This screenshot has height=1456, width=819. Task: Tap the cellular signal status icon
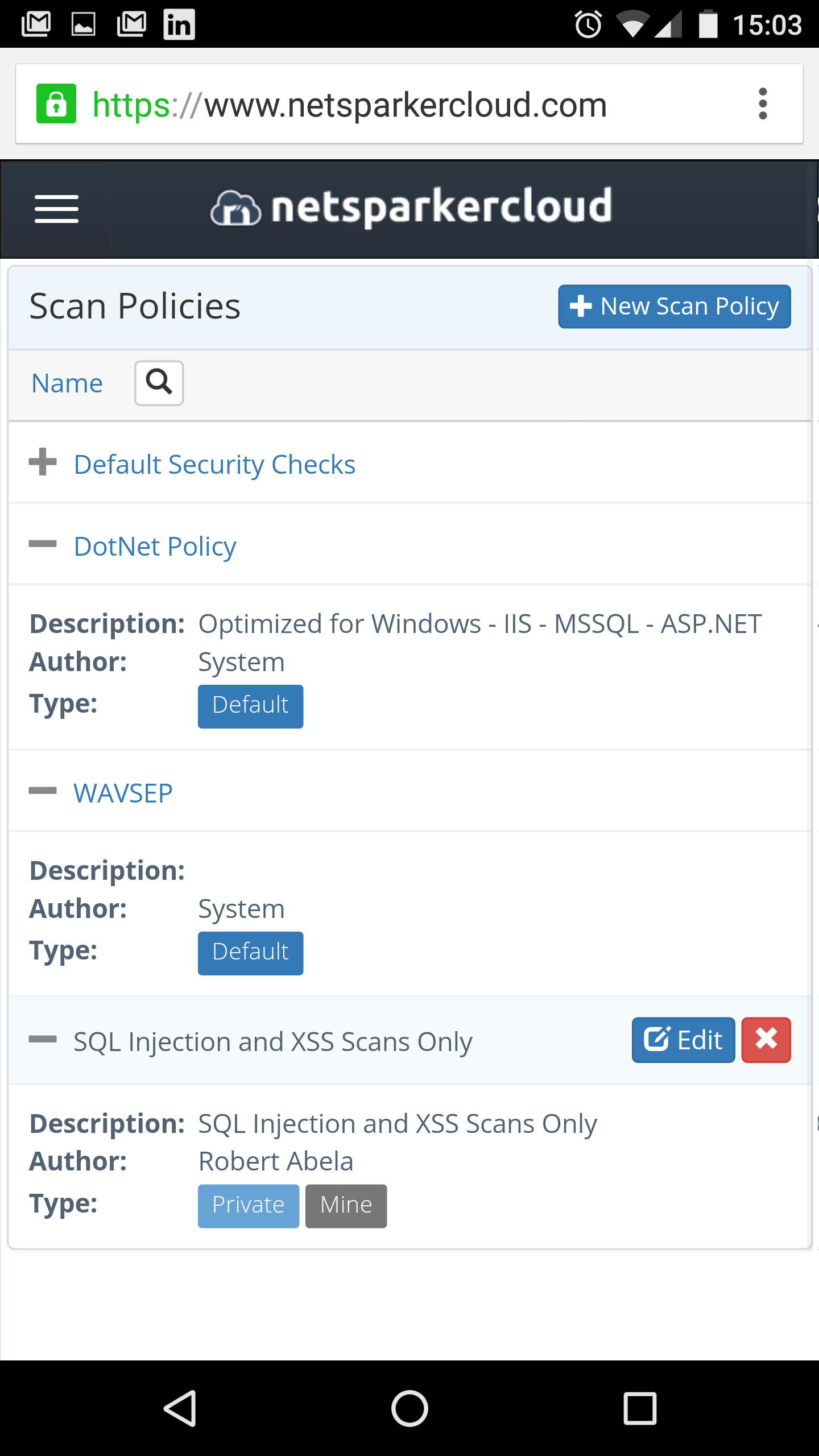(x=669, y=24)
